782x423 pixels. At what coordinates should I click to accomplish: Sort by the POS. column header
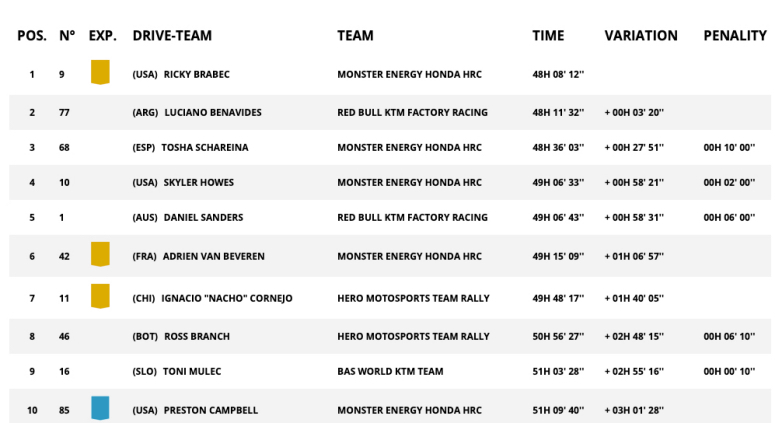pos(31,36)
